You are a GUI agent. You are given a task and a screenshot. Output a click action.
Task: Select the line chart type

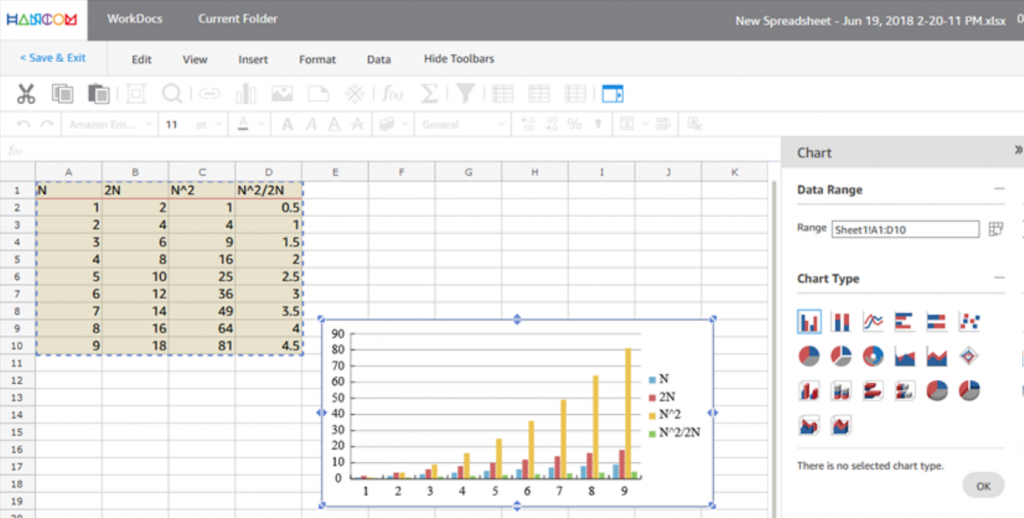[x=872, y=321]
